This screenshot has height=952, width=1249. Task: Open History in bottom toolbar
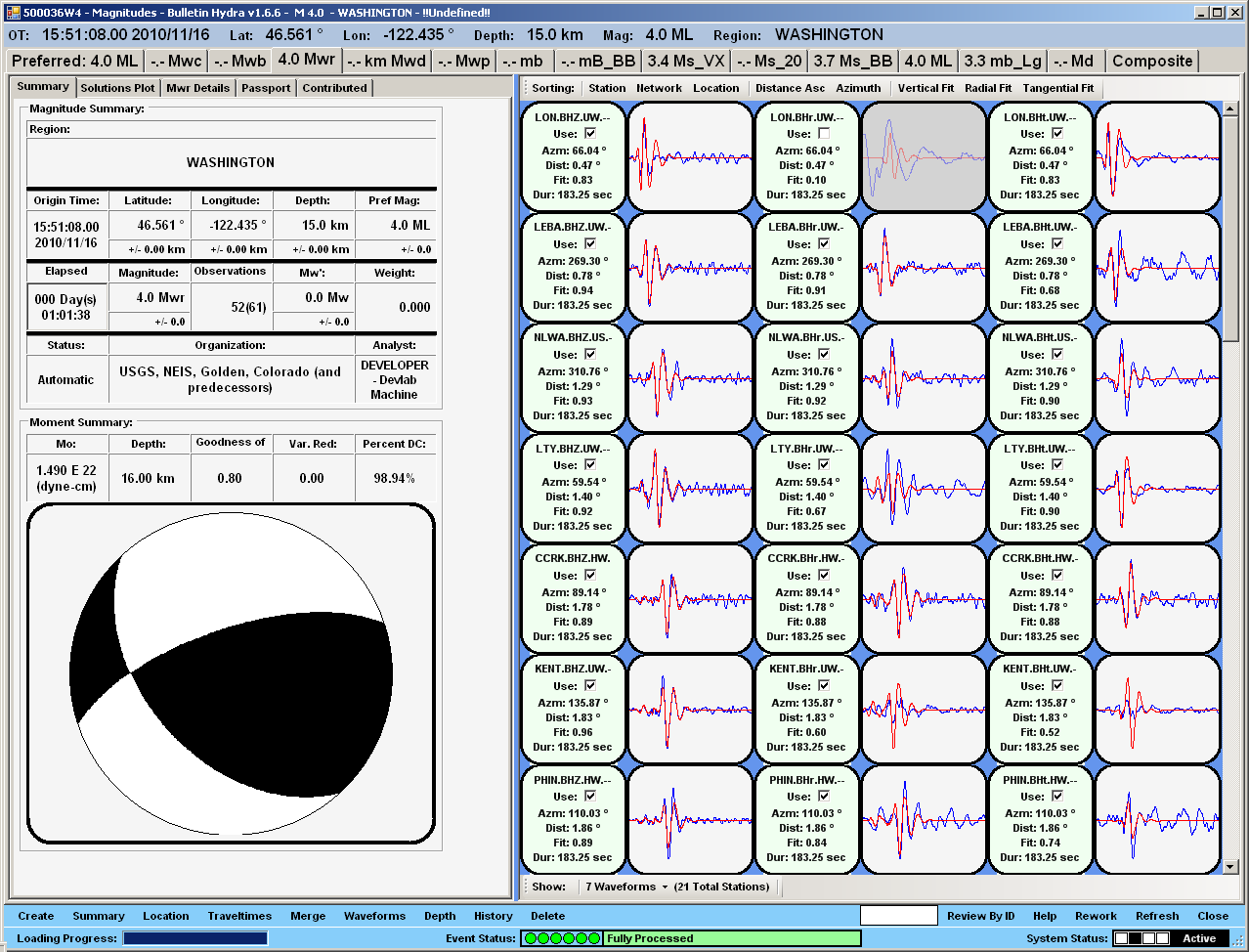[494, 916]
